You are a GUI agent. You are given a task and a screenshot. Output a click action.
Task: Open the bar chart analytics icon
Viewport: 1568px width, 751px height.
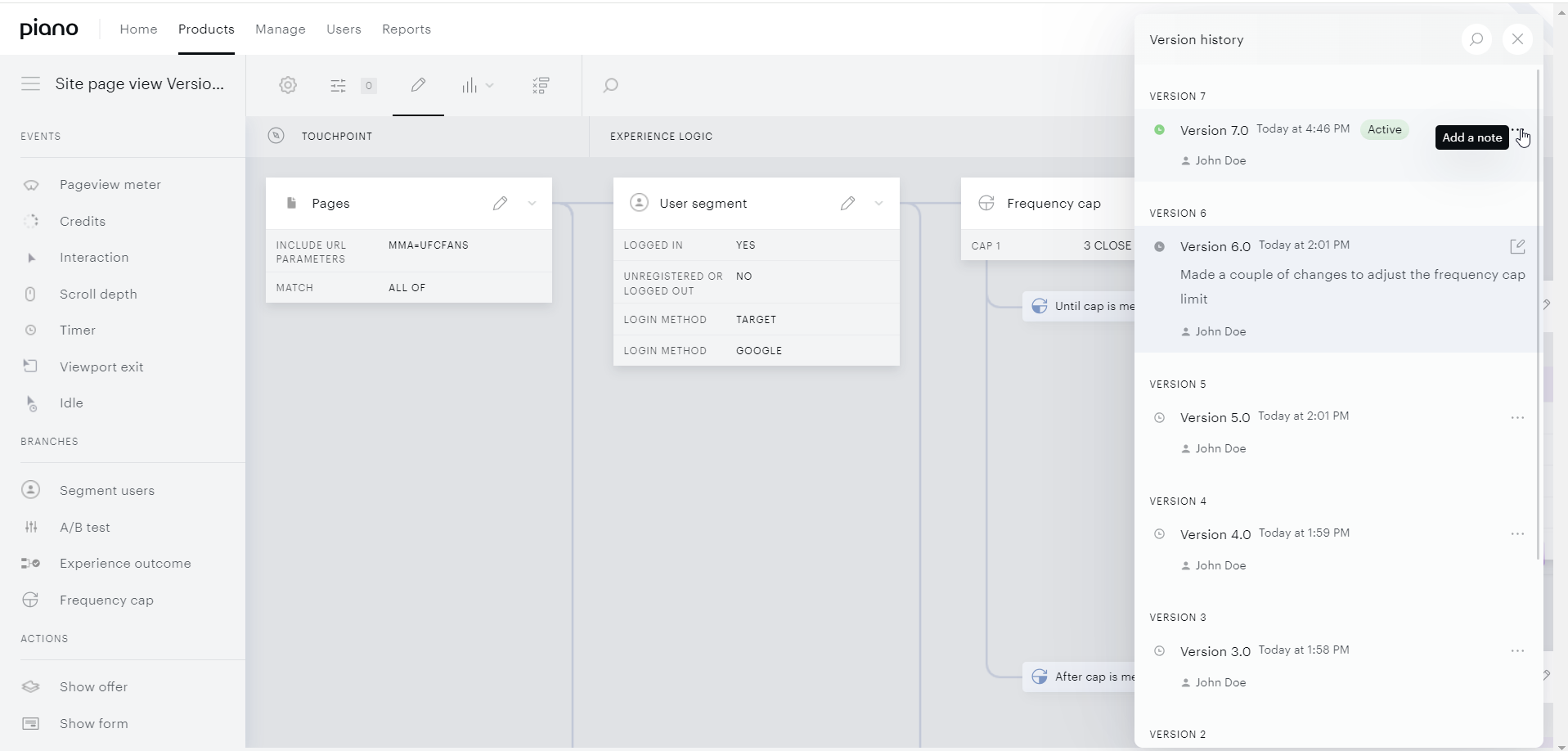(469, 85)
